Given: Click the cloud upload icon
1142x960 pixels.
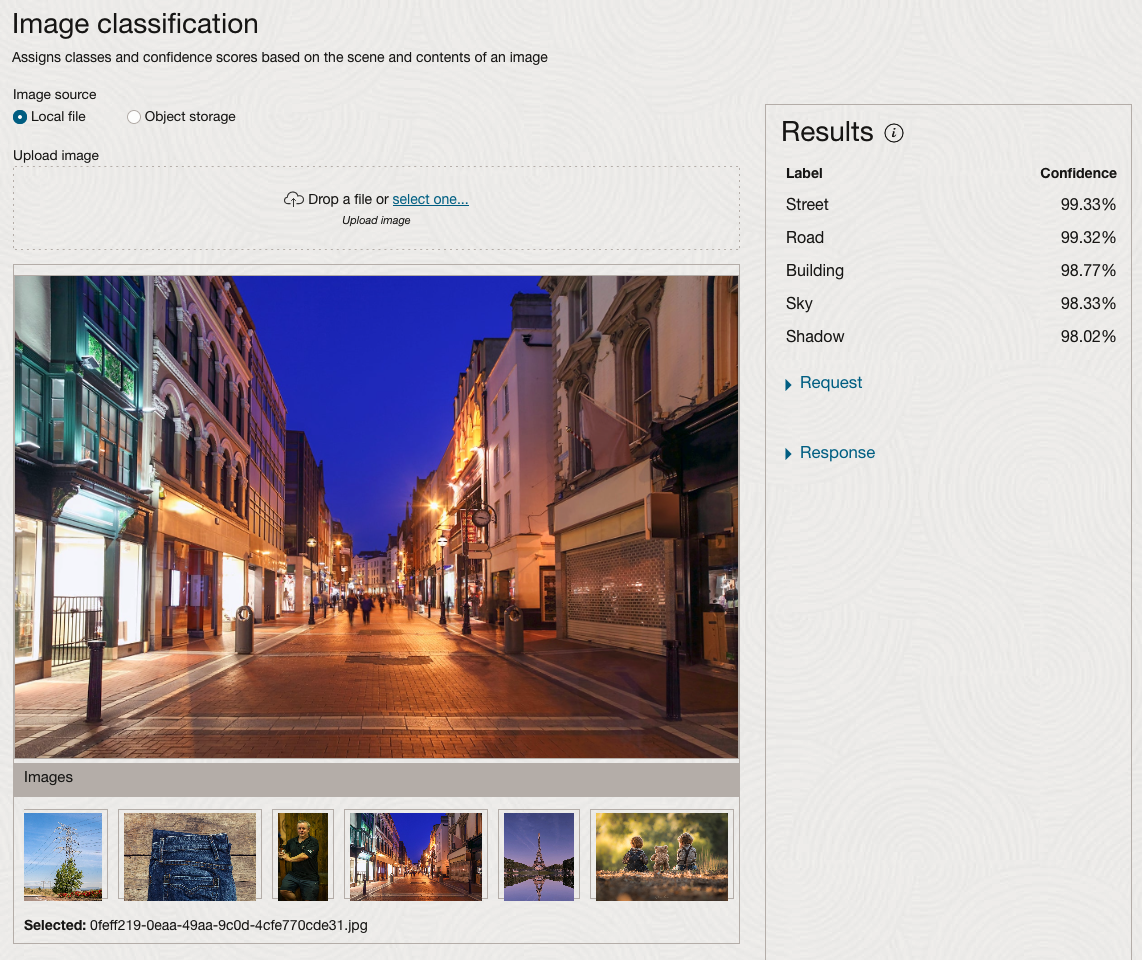Looking at the screenshot, I should tap(293, 199).
